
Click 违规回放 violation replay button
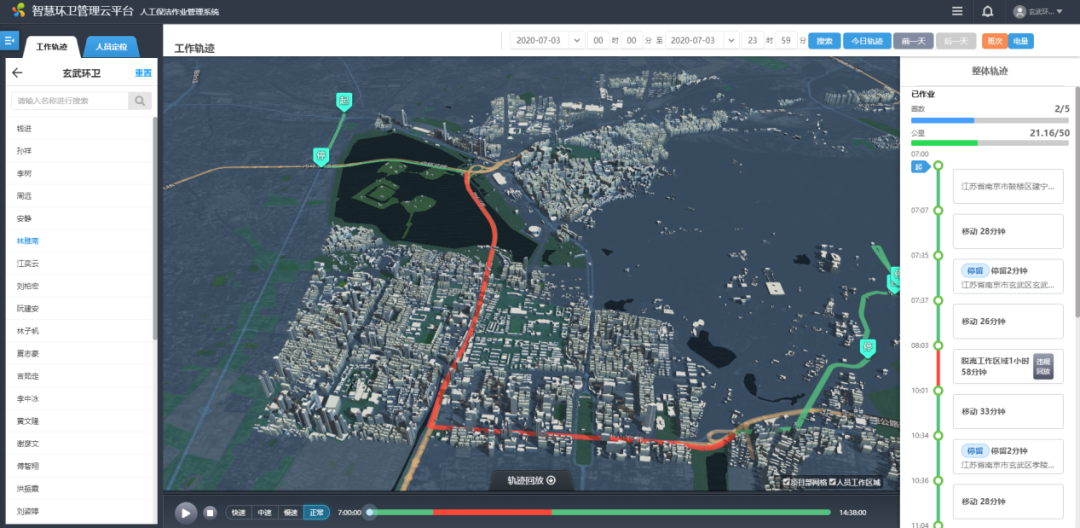(x=1043, y=365)
